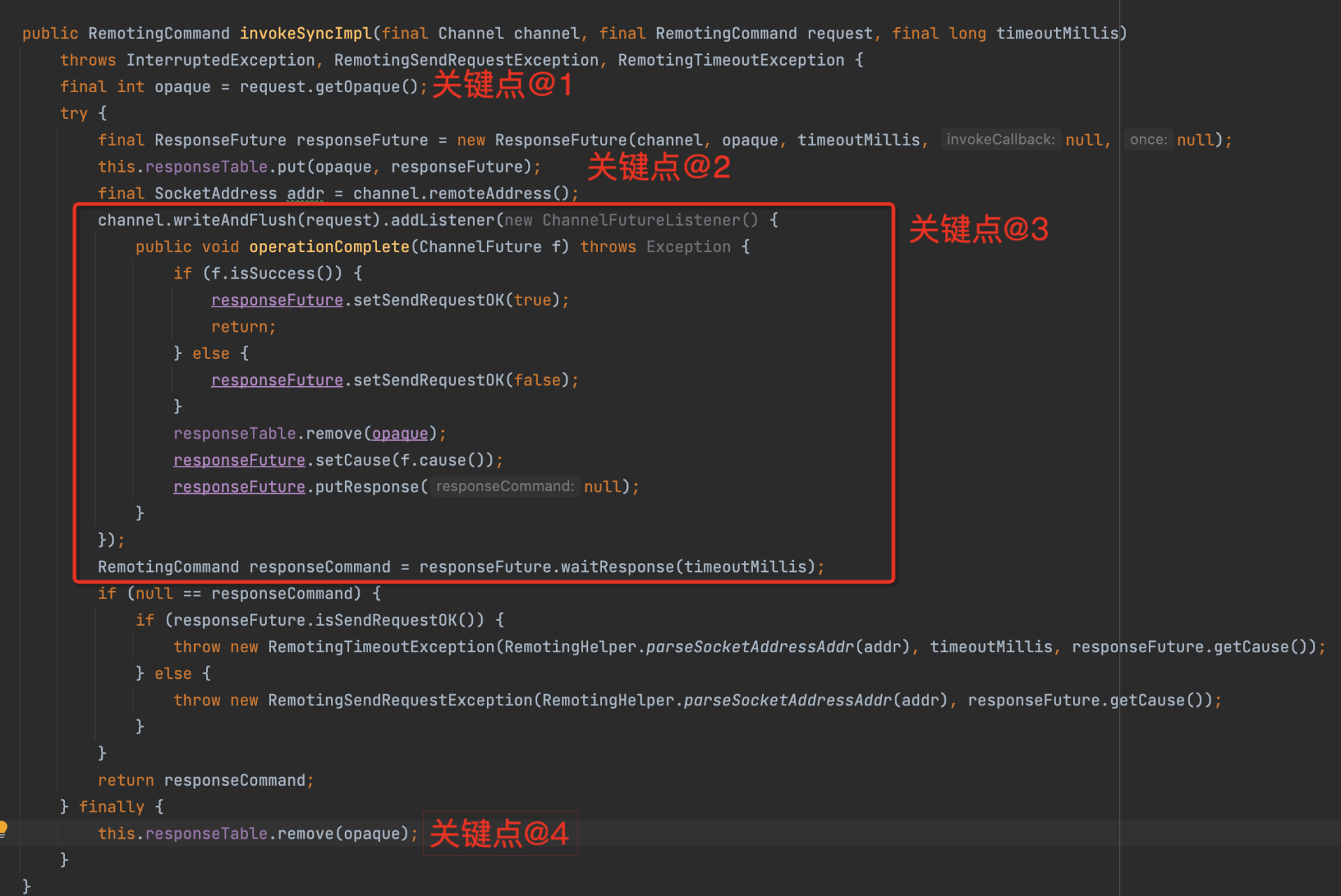Screen dimensions: 1341x896
Task: Click the underlined opaque in responseTable.remove
Action: pos(400,434)
